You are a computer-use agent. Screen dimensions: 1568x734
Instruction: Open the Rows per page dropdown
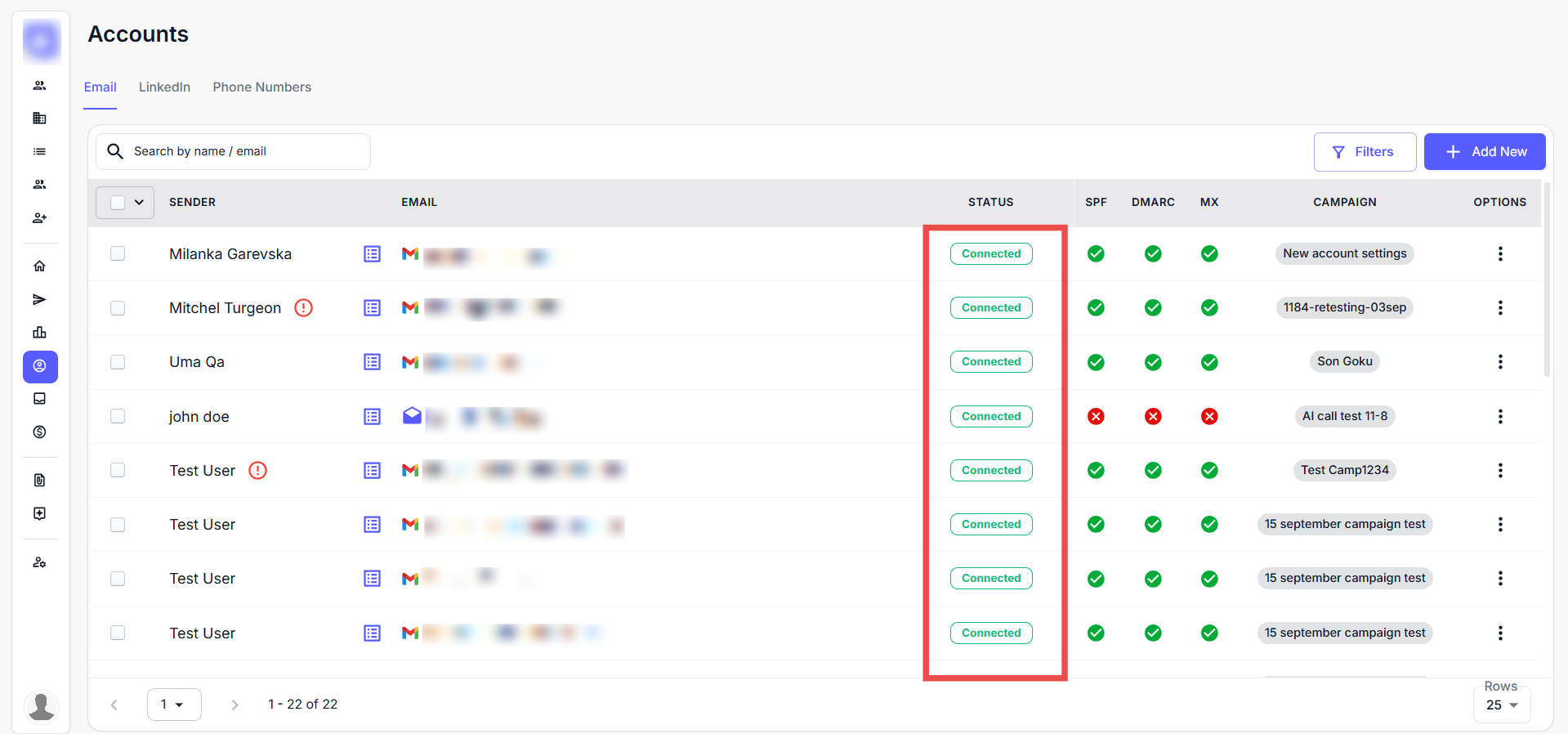[x=1501, y=705]
